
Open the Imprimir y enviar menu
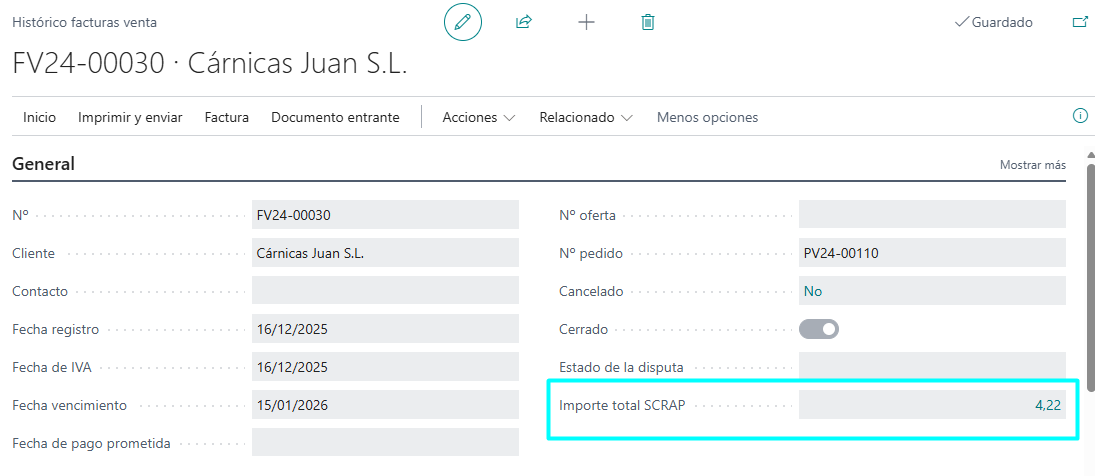coord(130,117)
